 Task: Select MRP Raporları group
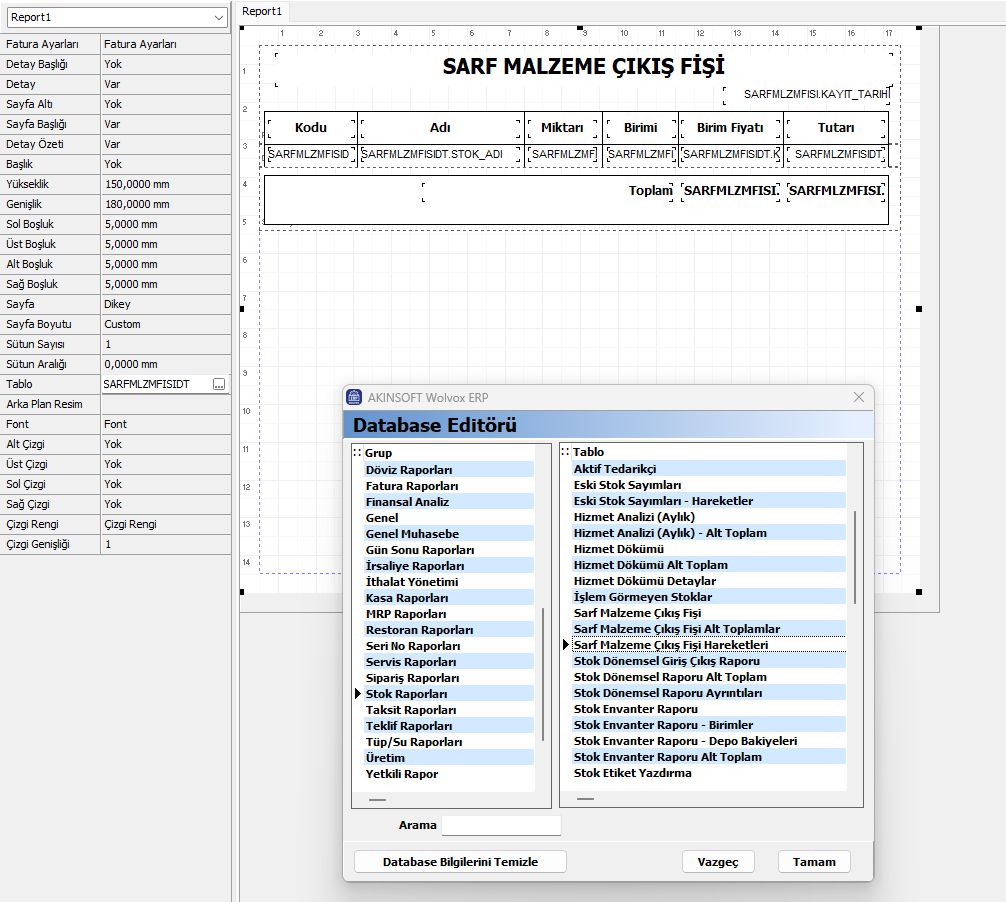tap(449, 614)
